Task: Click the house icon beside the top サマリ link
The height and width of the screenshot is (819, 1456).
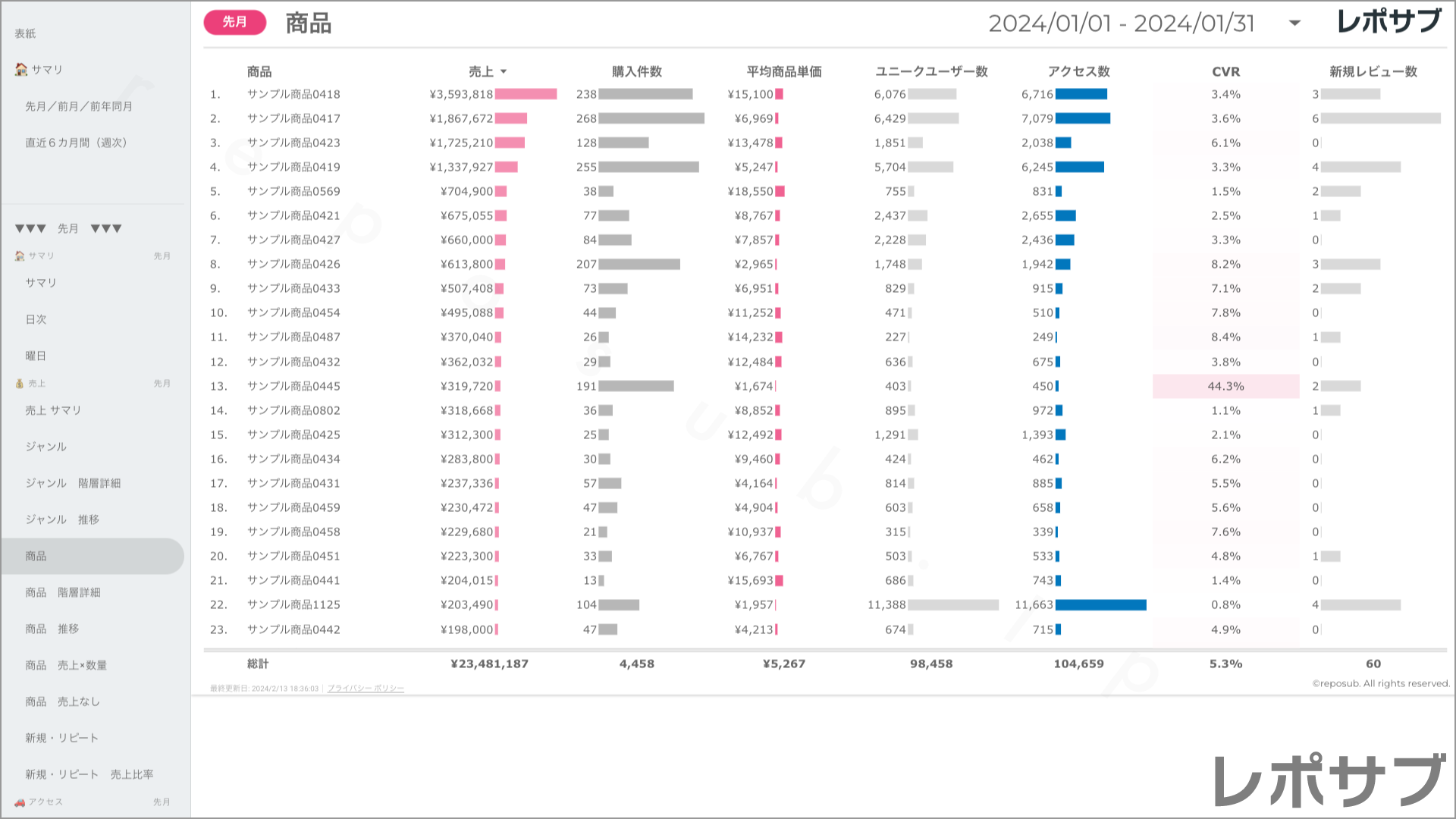Action: tap(21, 69)
